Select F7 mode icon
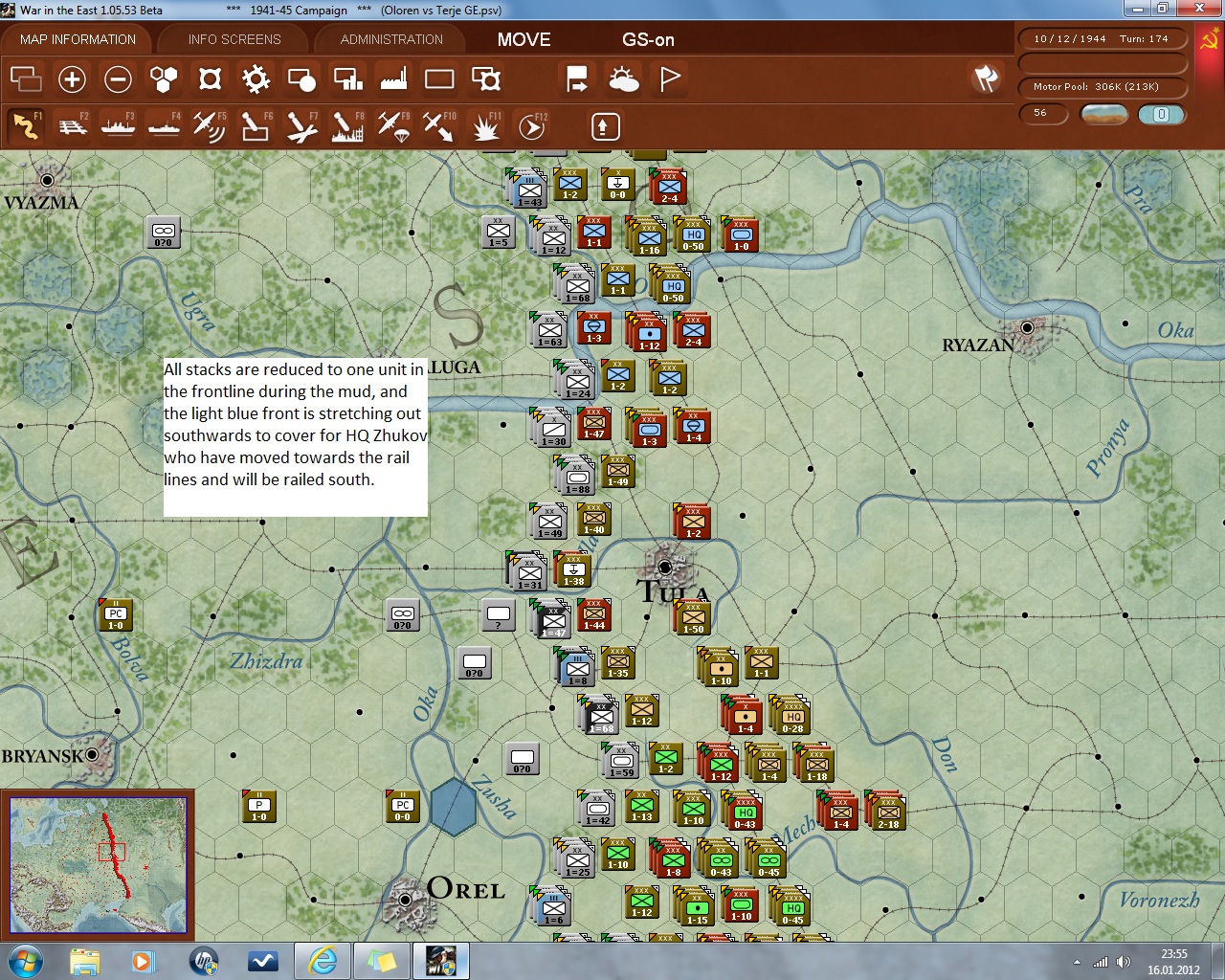1225x980 pixels. pos(301,125)
